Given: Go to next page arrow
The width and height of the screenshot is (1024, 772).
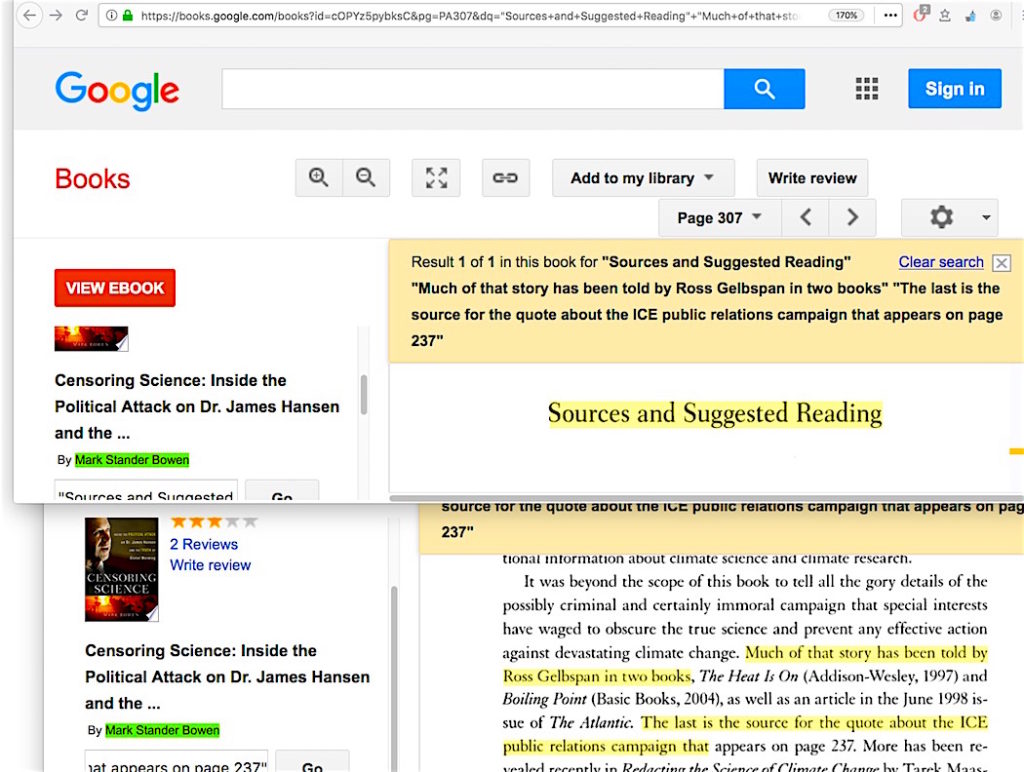Looking at the screenshot, I should [x=852, y=218].
